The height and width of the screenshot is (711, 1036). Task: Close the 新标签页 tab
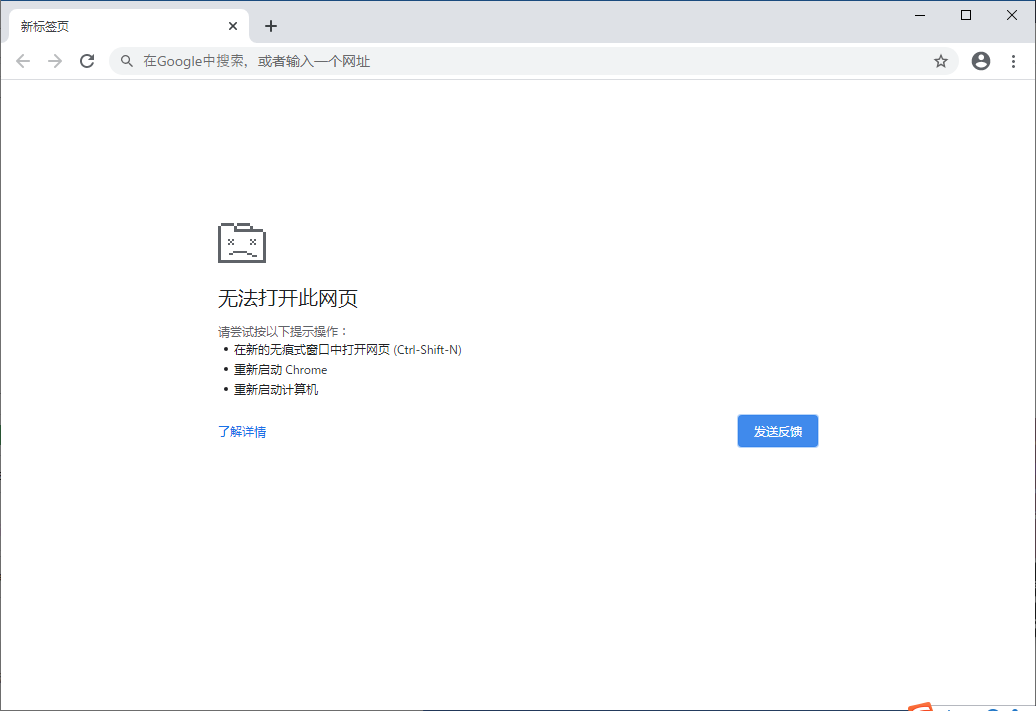tap(233, 26)
